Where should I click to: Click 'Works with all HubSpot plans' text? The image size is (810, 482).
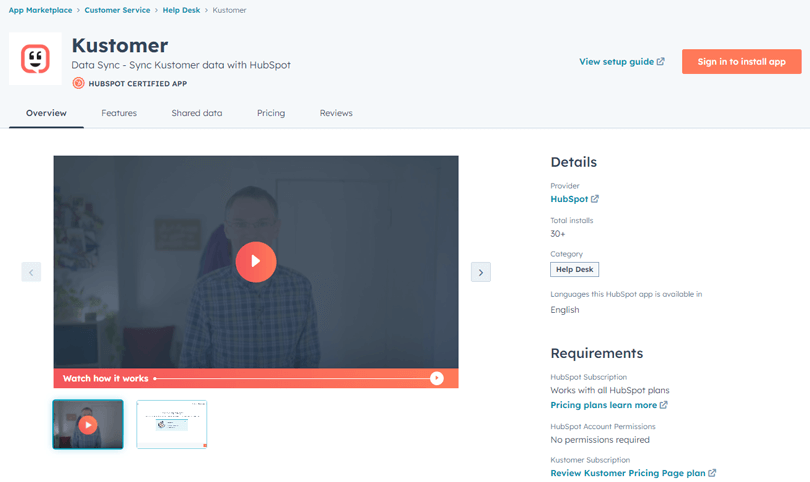point(610,390)
